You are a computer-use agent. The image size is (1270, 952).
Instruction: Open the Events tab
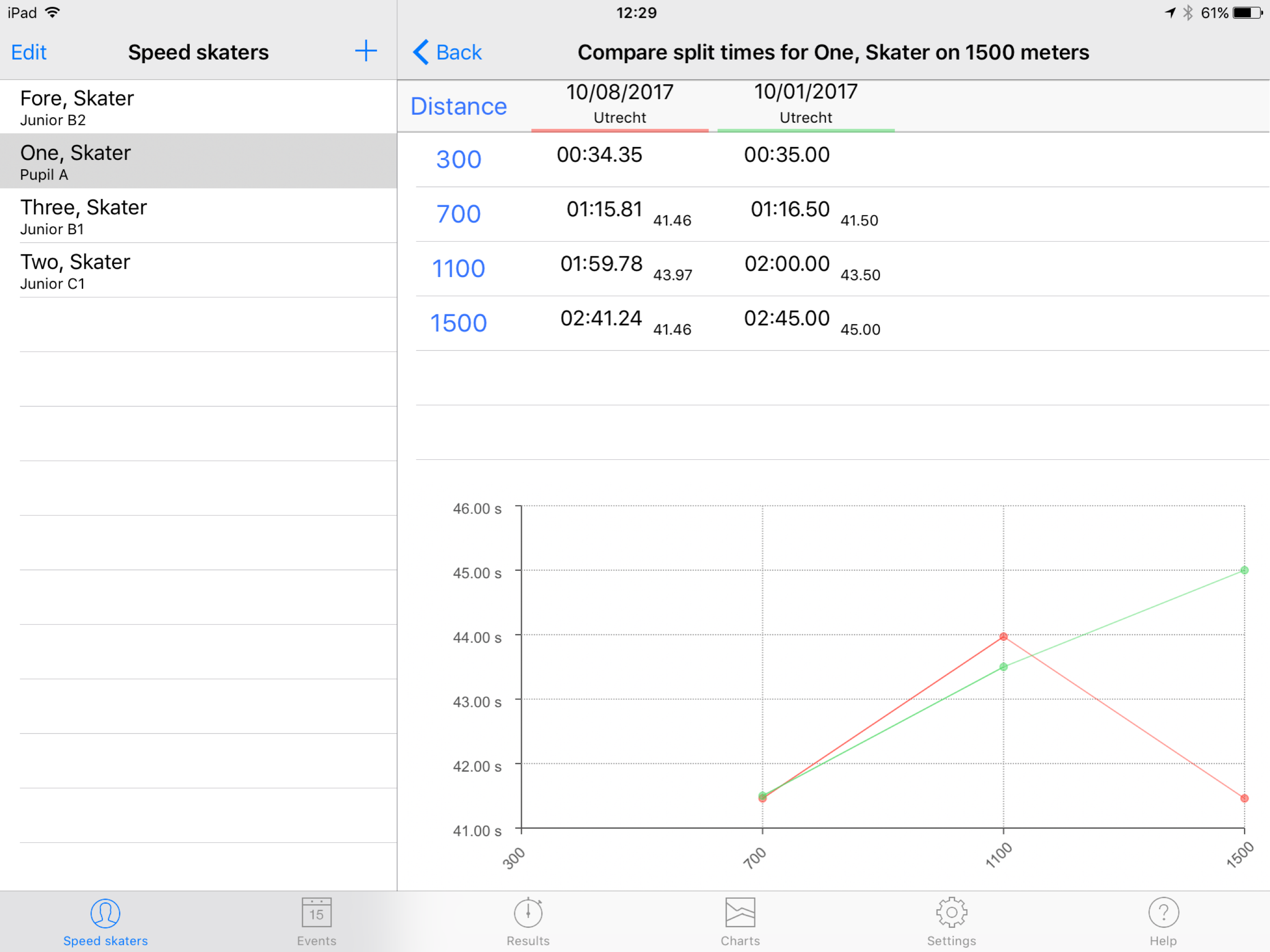coord(317,922)
